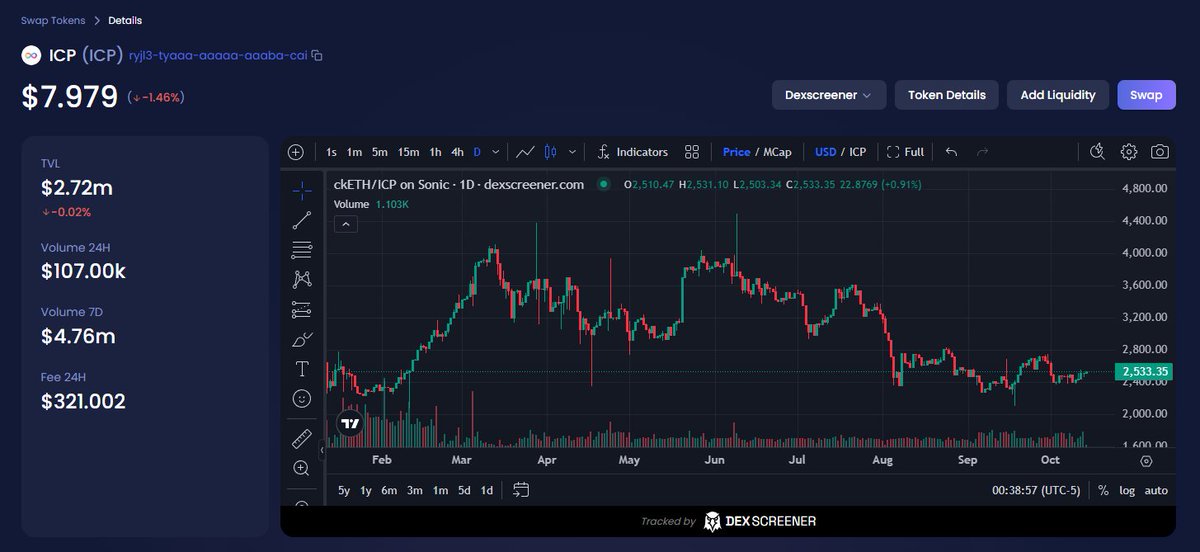Open the DEX Screener tracked-by link
The height and width of the screenshot is (552, 1200).
coord(760,521)
